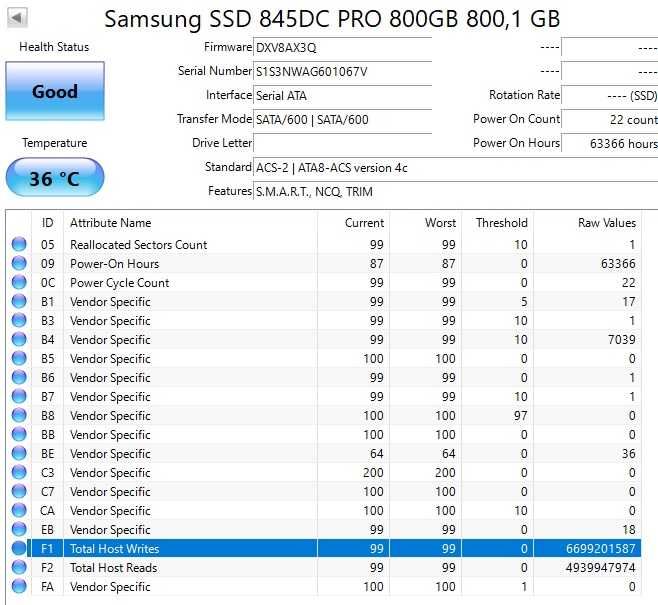The height and width of the screenshot is (605, 658).
Task: Click status icon of the B1 row
Action: coord(19,301)
